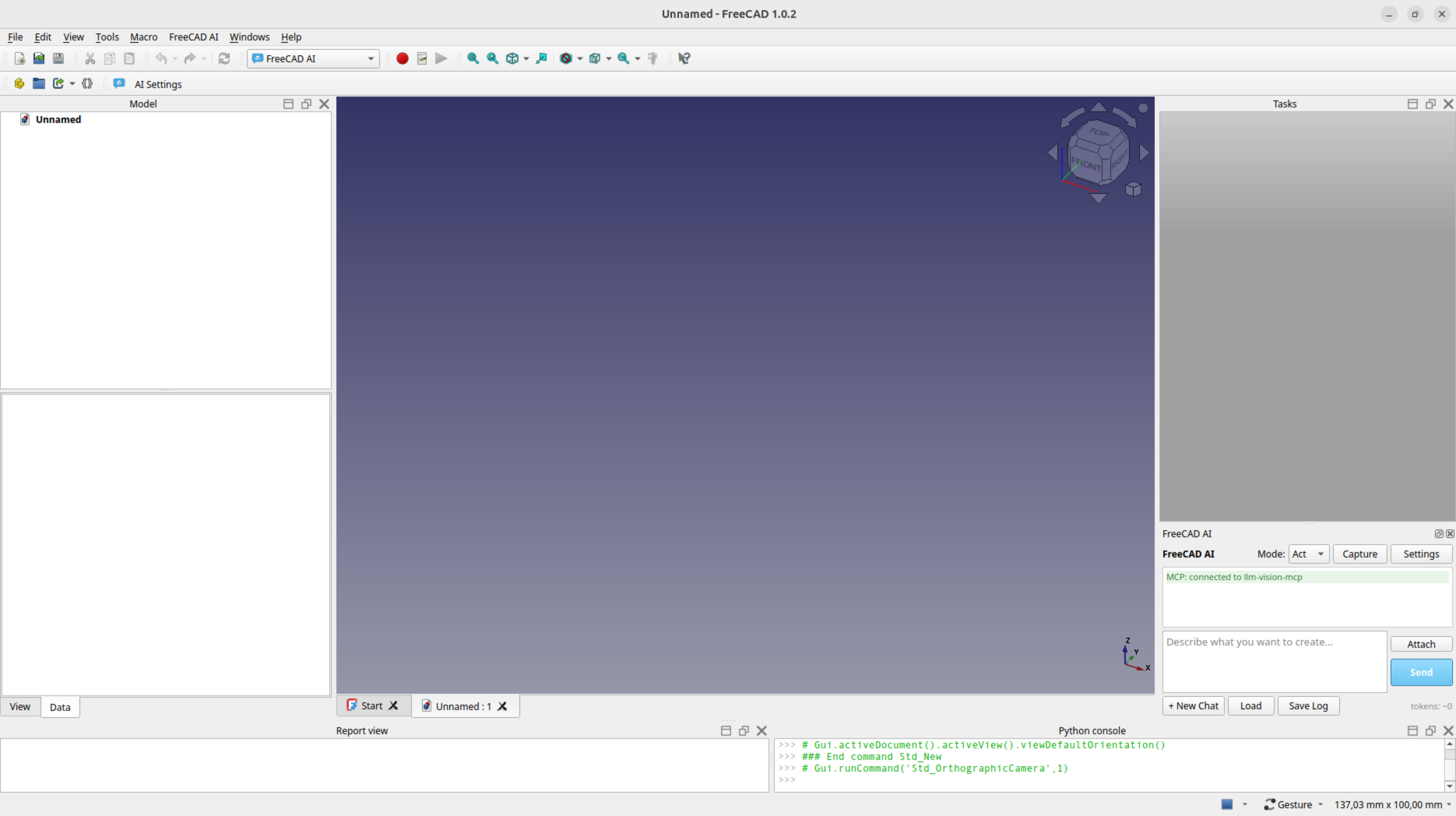The image size is (1456, 816).
Task: Open Settings in FreeCAD AI panel
Action: (x=1421, y=554)
